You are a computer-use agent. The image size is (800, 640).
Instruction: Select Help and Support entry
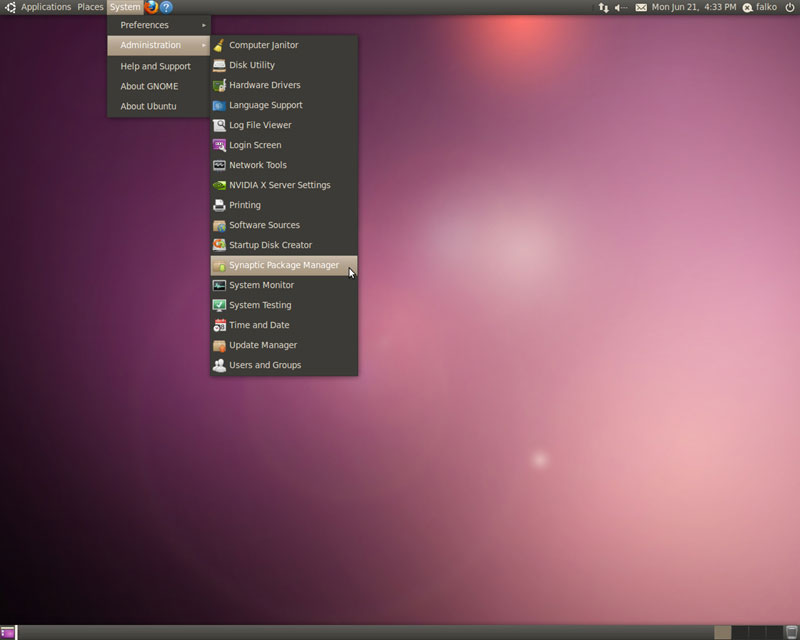(159, 66)
